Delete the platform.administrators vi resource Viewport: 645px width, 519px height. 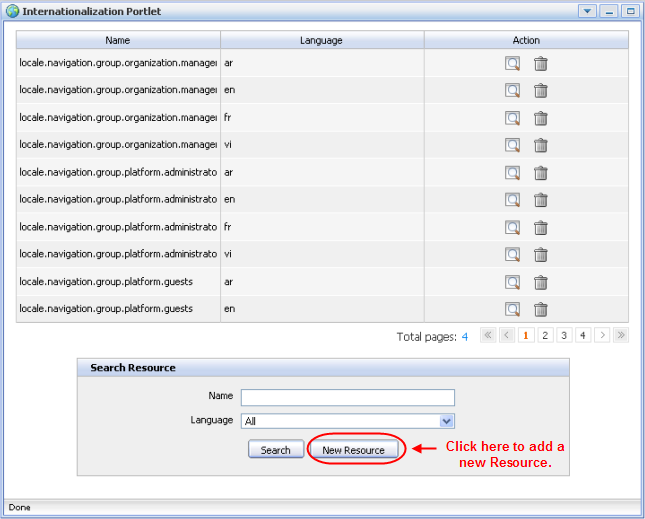click(540, 255)
